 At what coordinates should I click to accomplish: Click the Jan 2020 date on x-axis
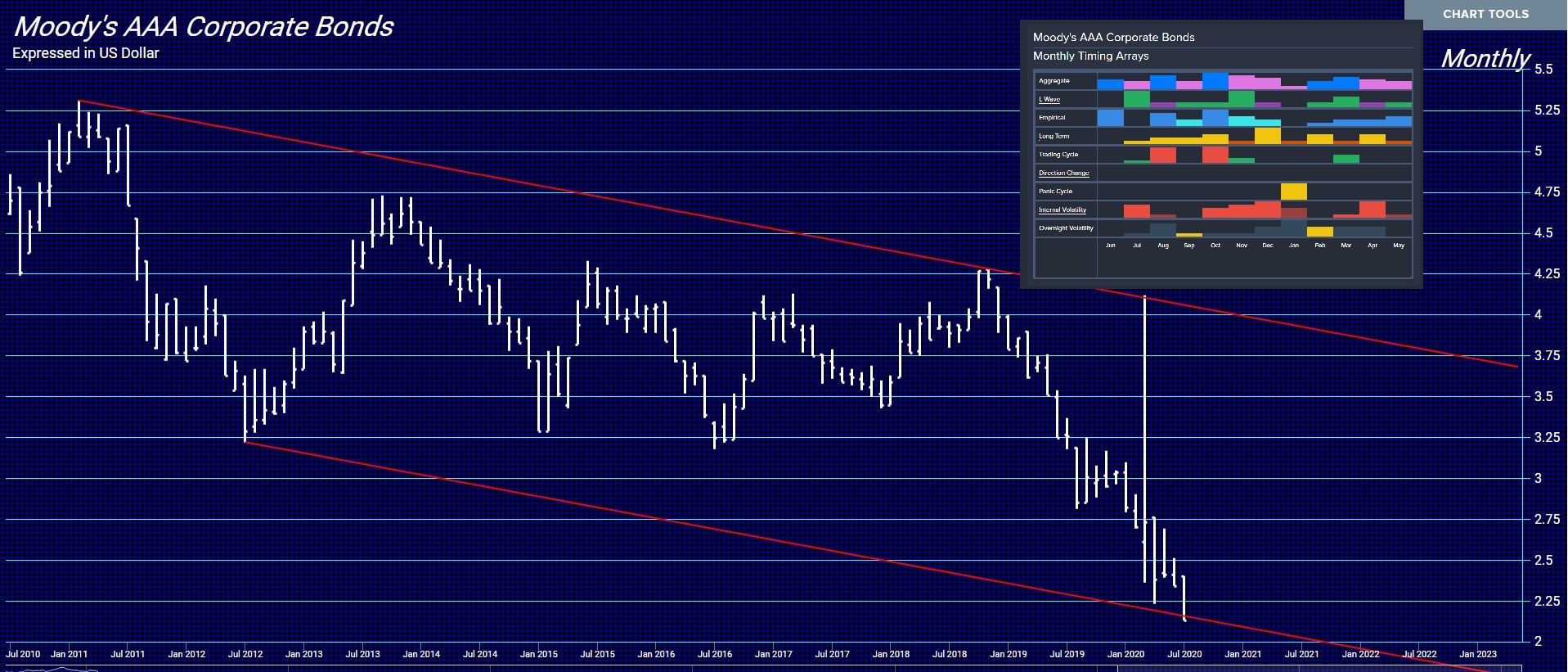1125,654
